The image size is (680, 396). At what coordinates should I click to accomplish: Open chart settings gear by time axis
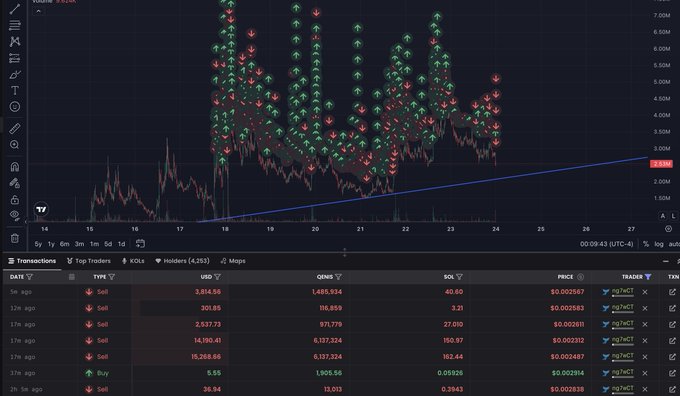[x=668, y=229]
